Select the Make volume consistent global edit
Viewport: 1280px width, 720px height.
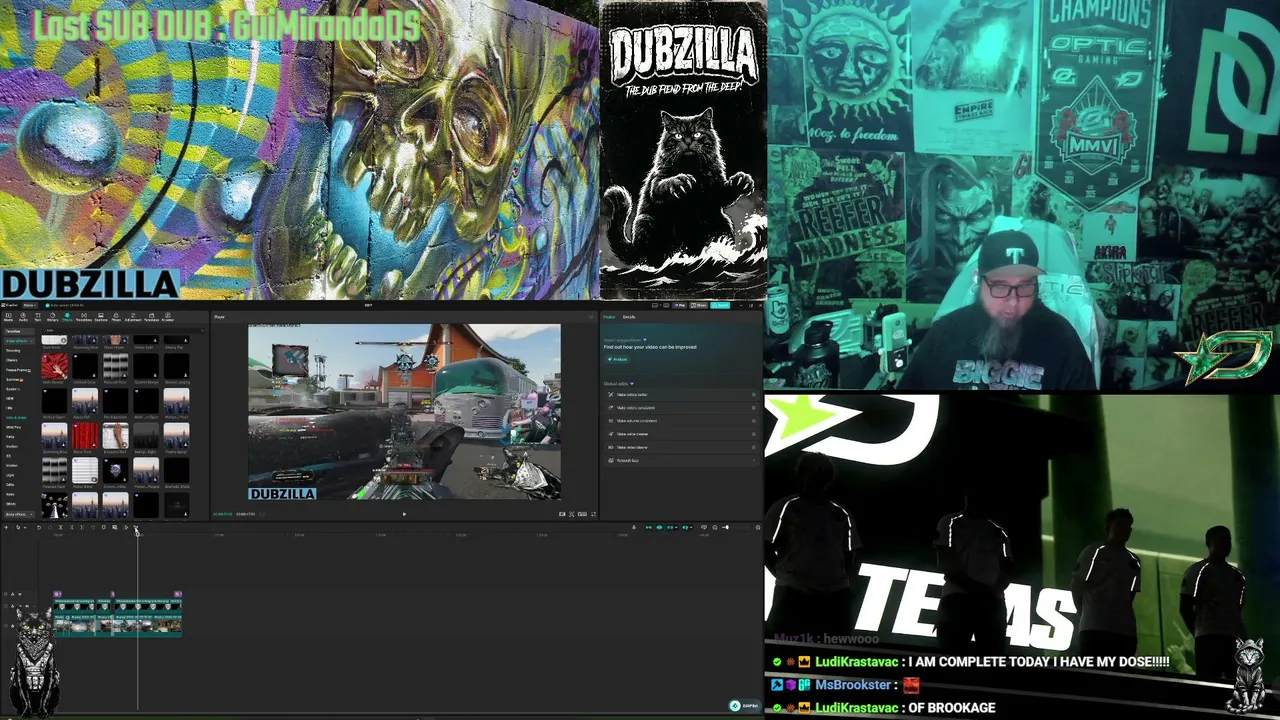point(680,421)
